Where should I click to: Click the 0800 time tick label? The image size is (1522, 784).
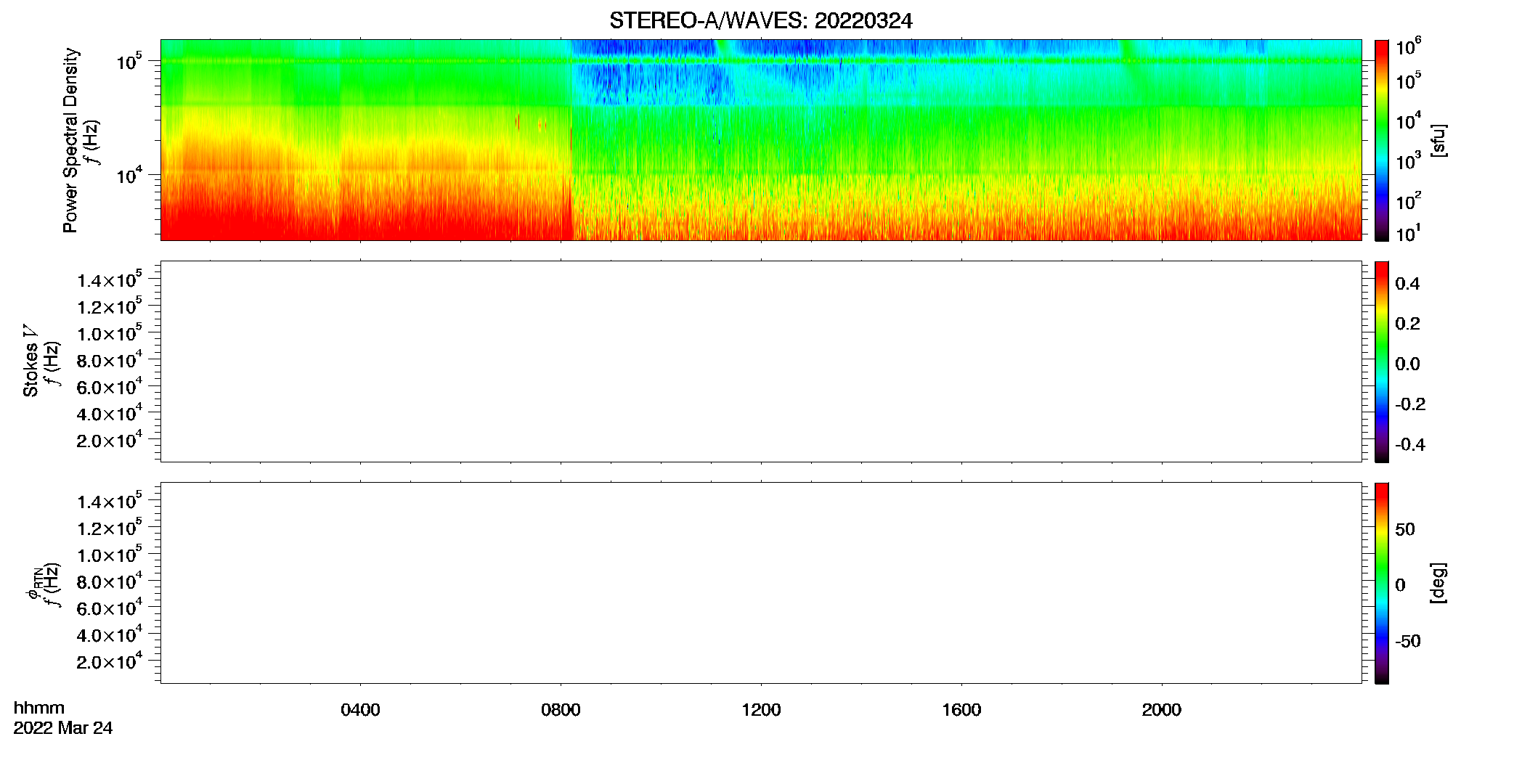coord(561,710)
